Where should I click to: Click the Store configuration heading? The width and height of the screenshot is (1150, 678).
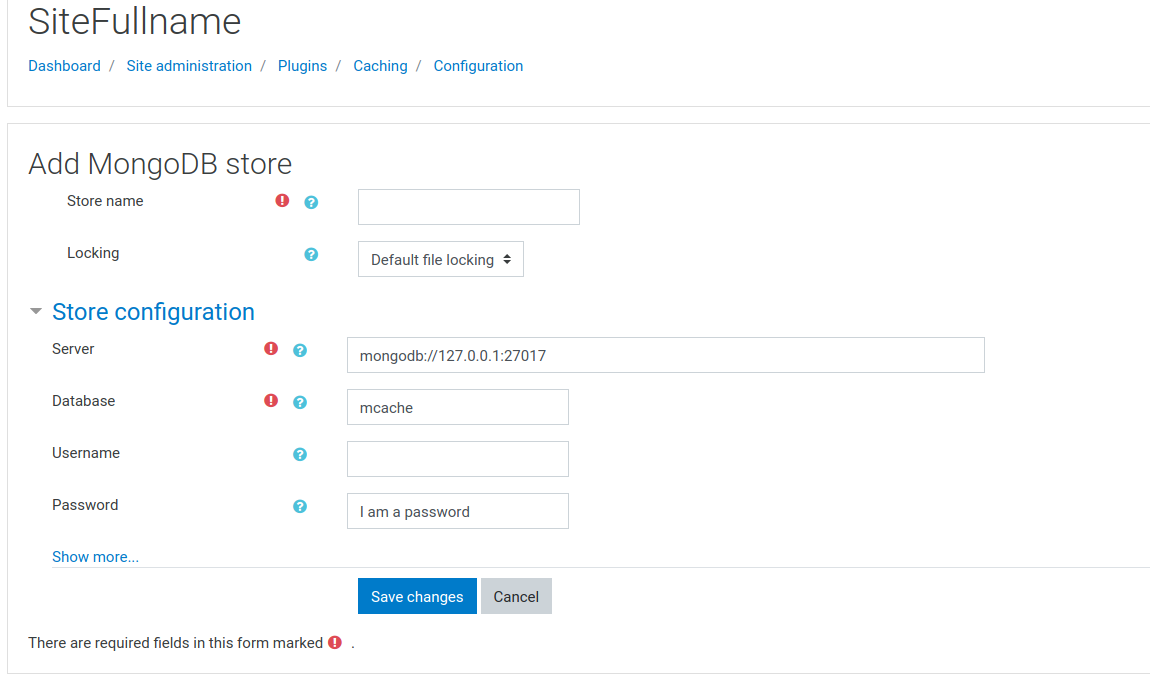point(153,312)
